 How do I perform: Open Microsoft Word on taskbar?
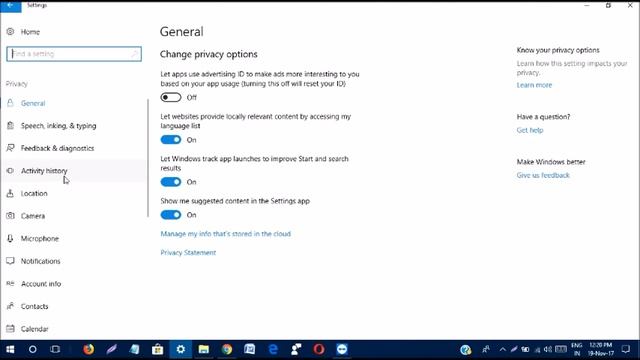point(250,349)
